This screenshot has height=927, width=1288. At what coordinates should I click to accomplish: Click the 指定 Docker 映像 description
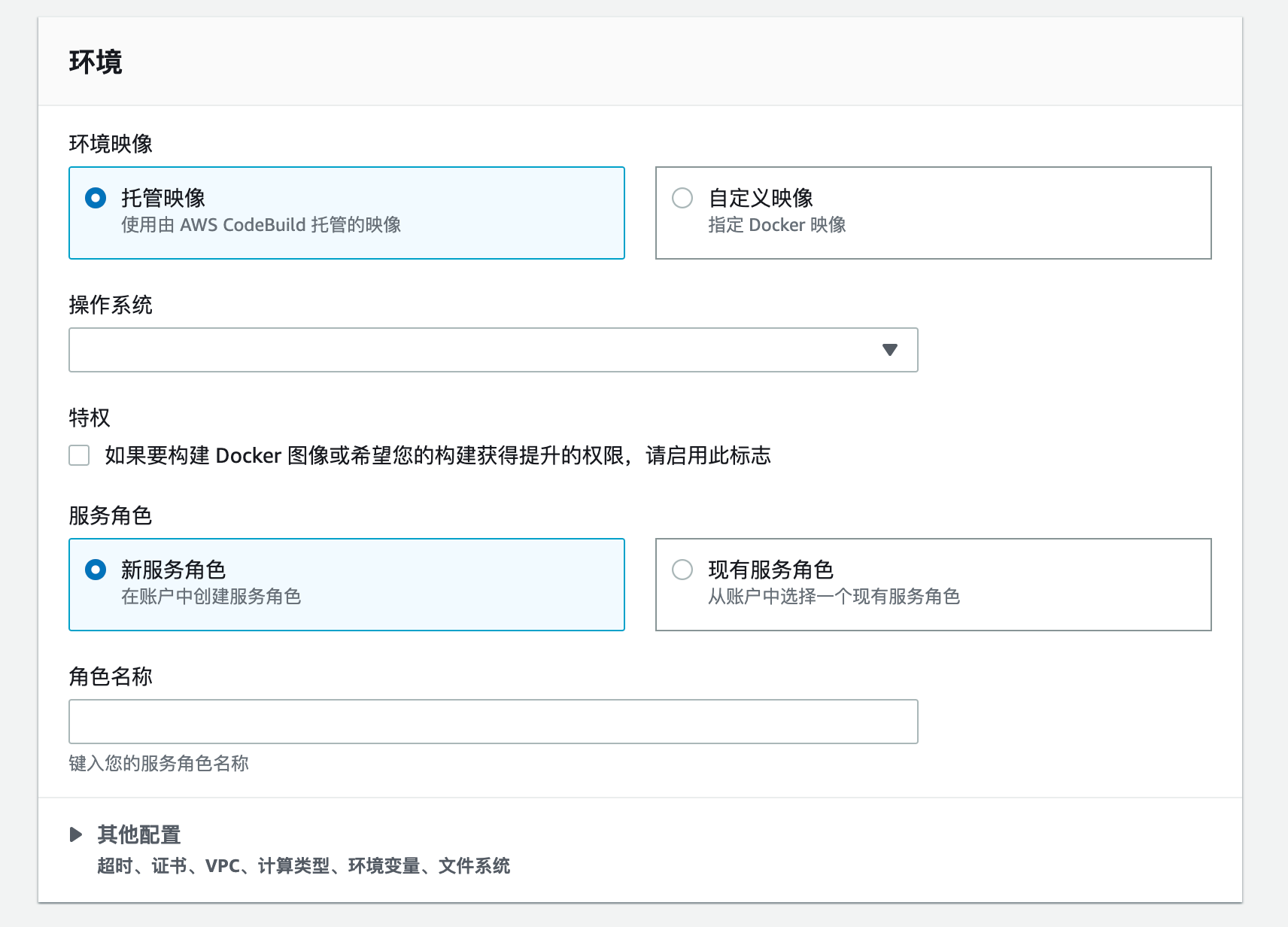coord(776,225)
